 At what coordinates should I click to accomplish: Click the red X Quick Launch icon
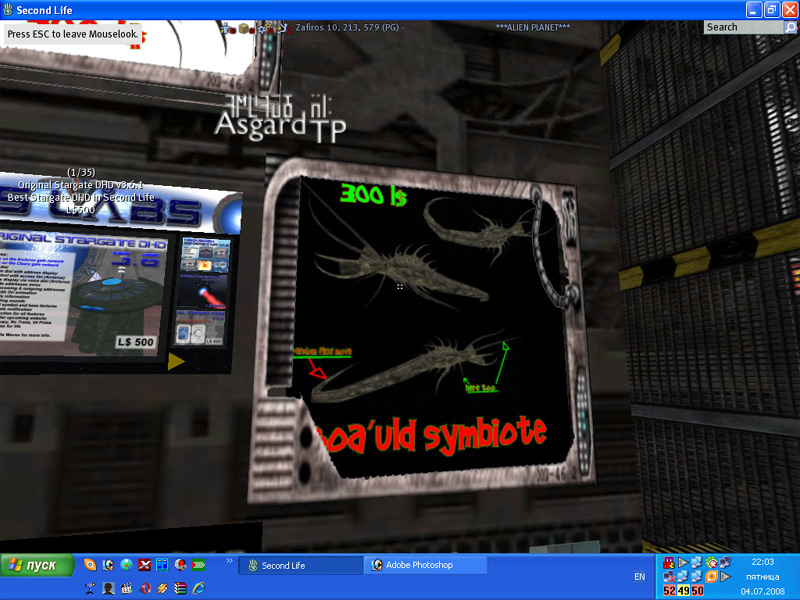coord(145,565)
